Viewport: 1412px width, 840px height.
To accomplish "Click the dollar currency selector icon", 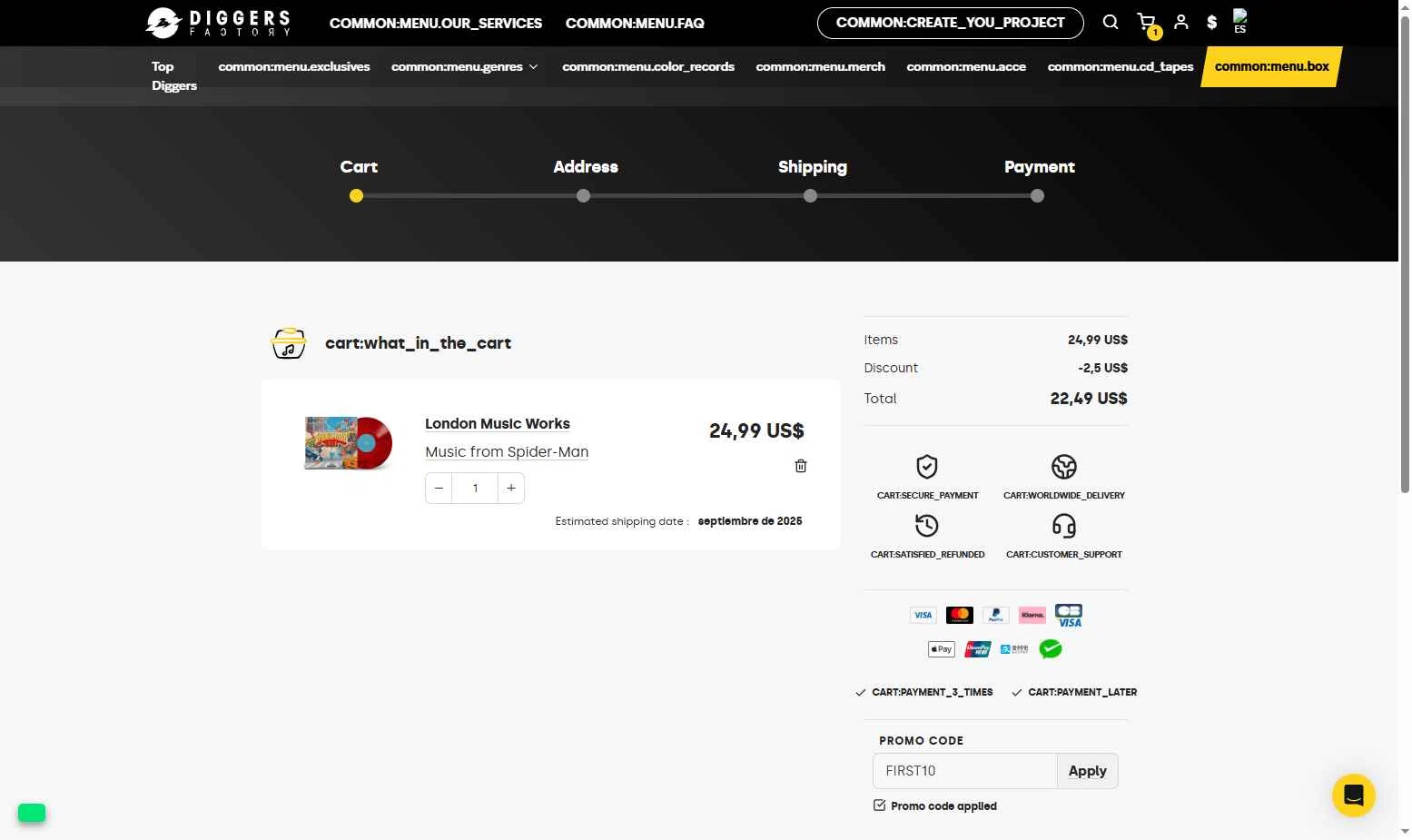I will click(1211, 22).
